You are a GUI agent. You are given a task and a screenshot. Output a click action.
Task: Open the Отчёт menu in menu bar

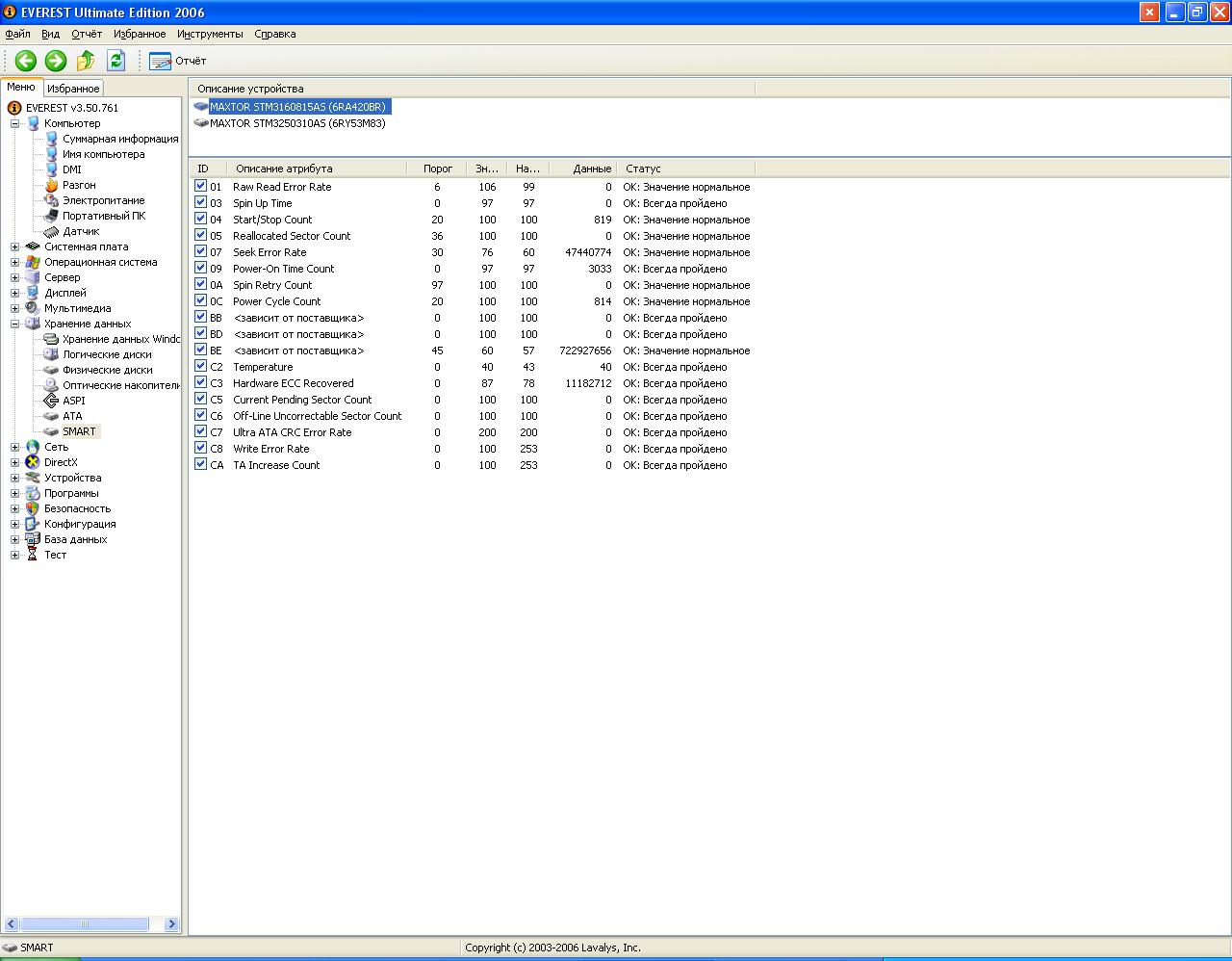click(x=87, y=34)
